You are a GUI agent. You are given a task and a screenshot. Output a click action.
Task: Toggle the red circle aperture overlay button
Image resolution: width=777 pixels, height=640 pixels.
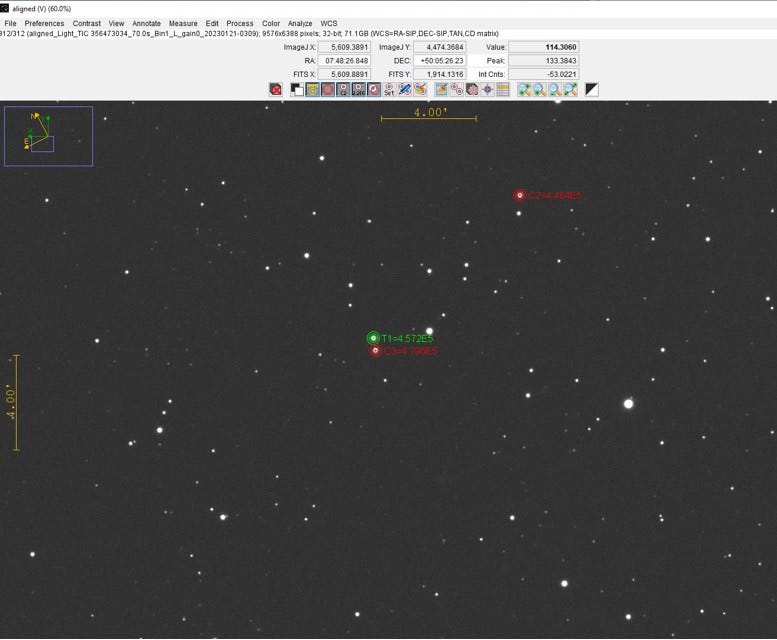(327, 89)
